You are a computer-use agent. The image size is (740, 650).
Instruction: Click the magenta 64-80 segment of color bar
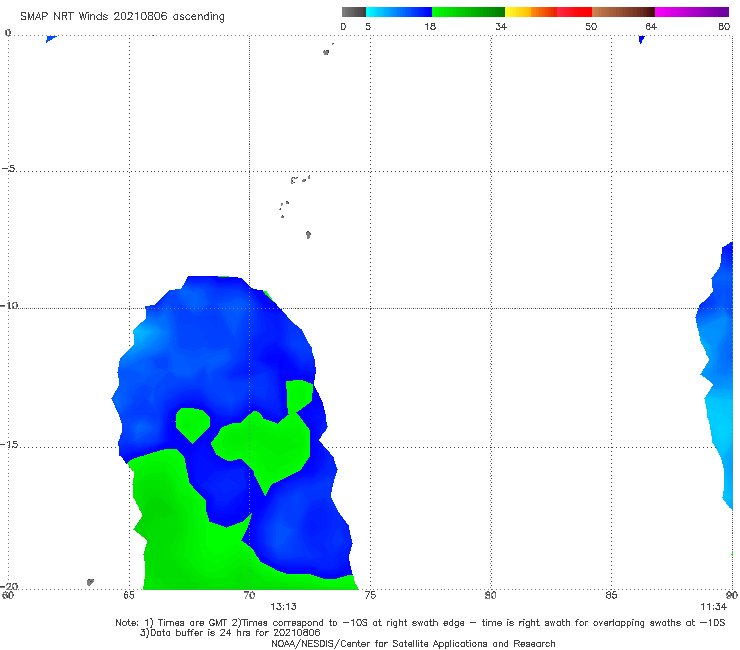coord(692,12)
